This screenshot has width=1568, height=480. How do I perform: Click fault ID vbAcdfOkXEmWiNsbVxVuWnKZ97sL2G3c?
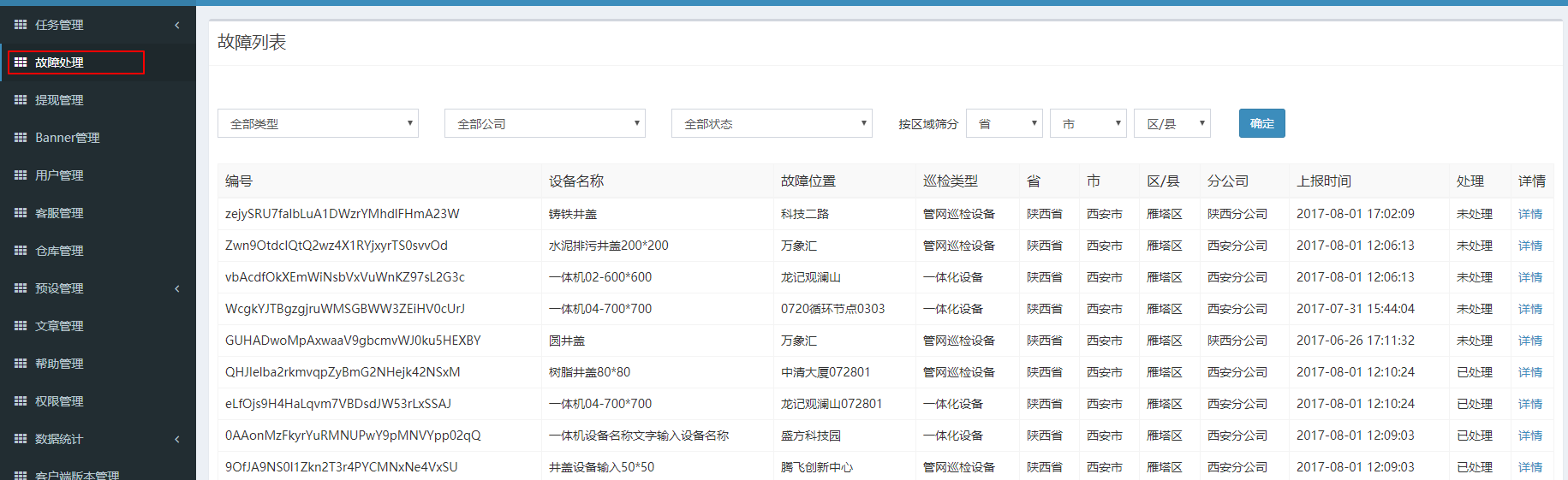[x=345, y=277]
